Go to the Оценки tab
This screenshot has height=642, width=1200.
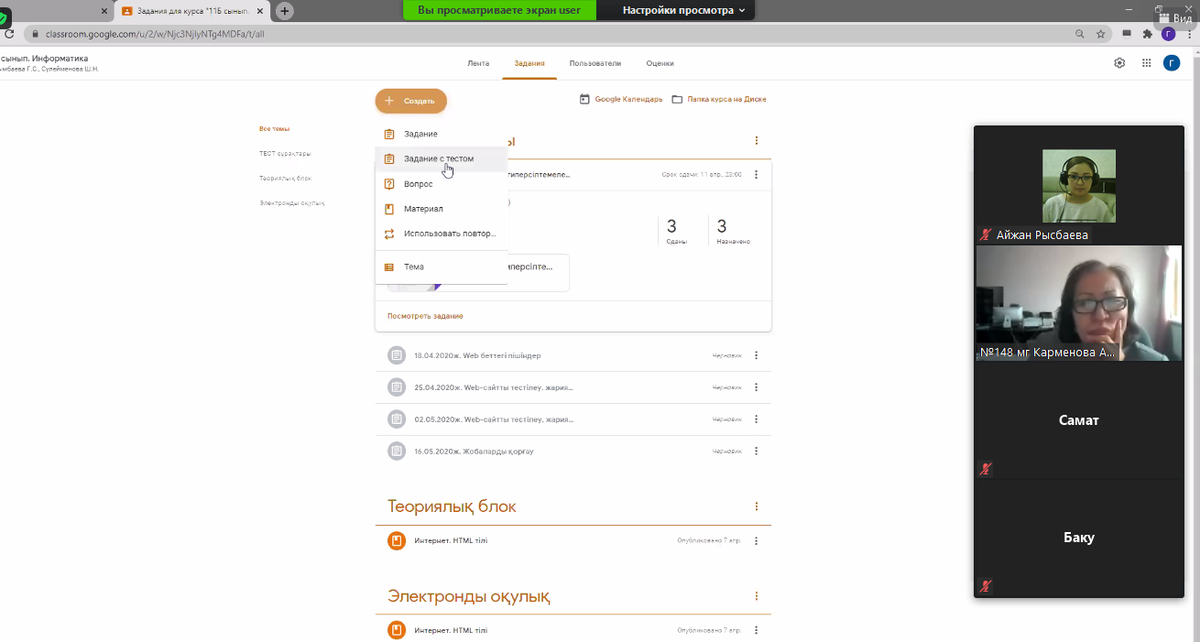point(659,63)
